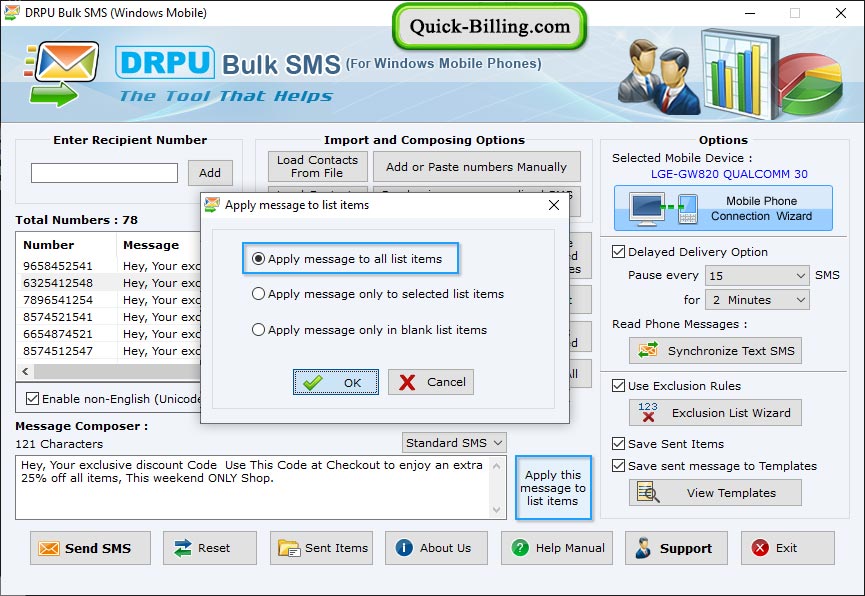Open View Templates

point(716,493)
